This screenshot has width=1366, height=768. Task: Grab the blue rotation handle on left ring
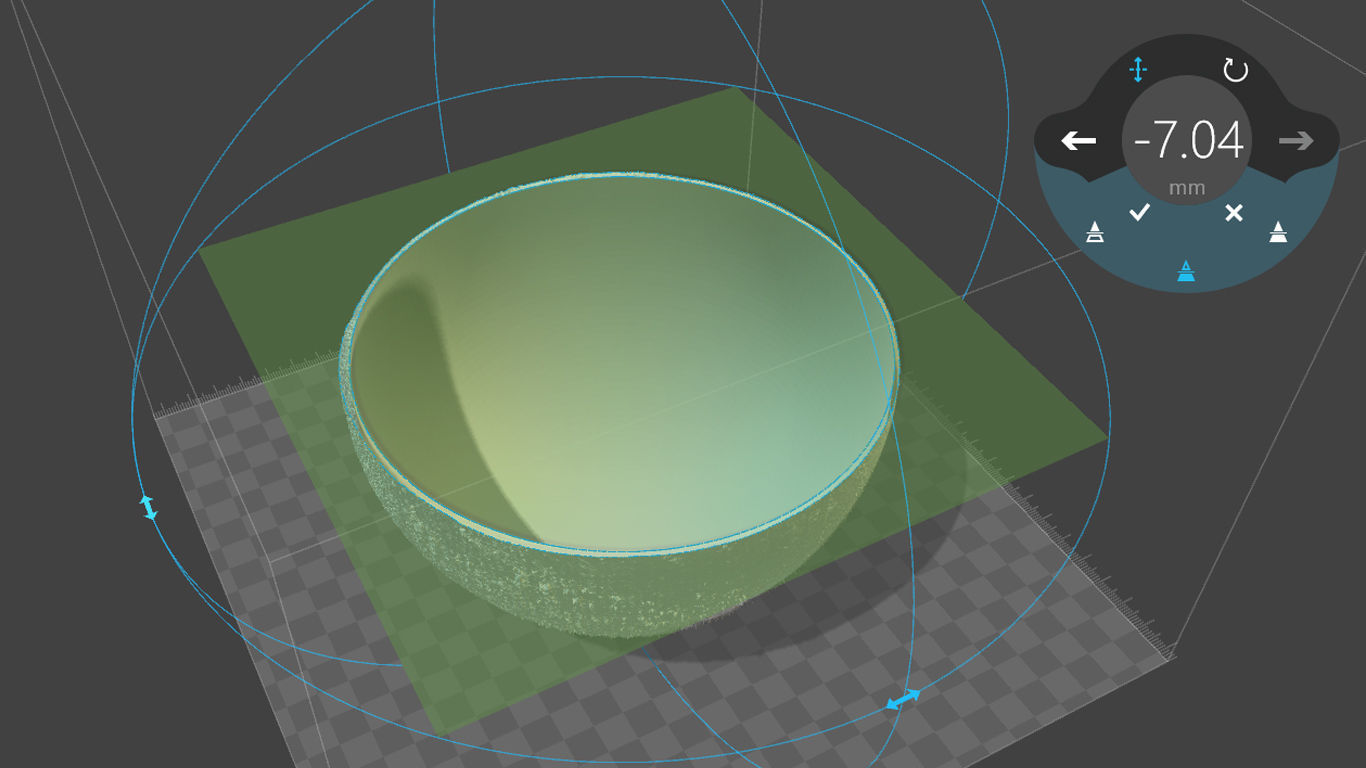[149, 507]
